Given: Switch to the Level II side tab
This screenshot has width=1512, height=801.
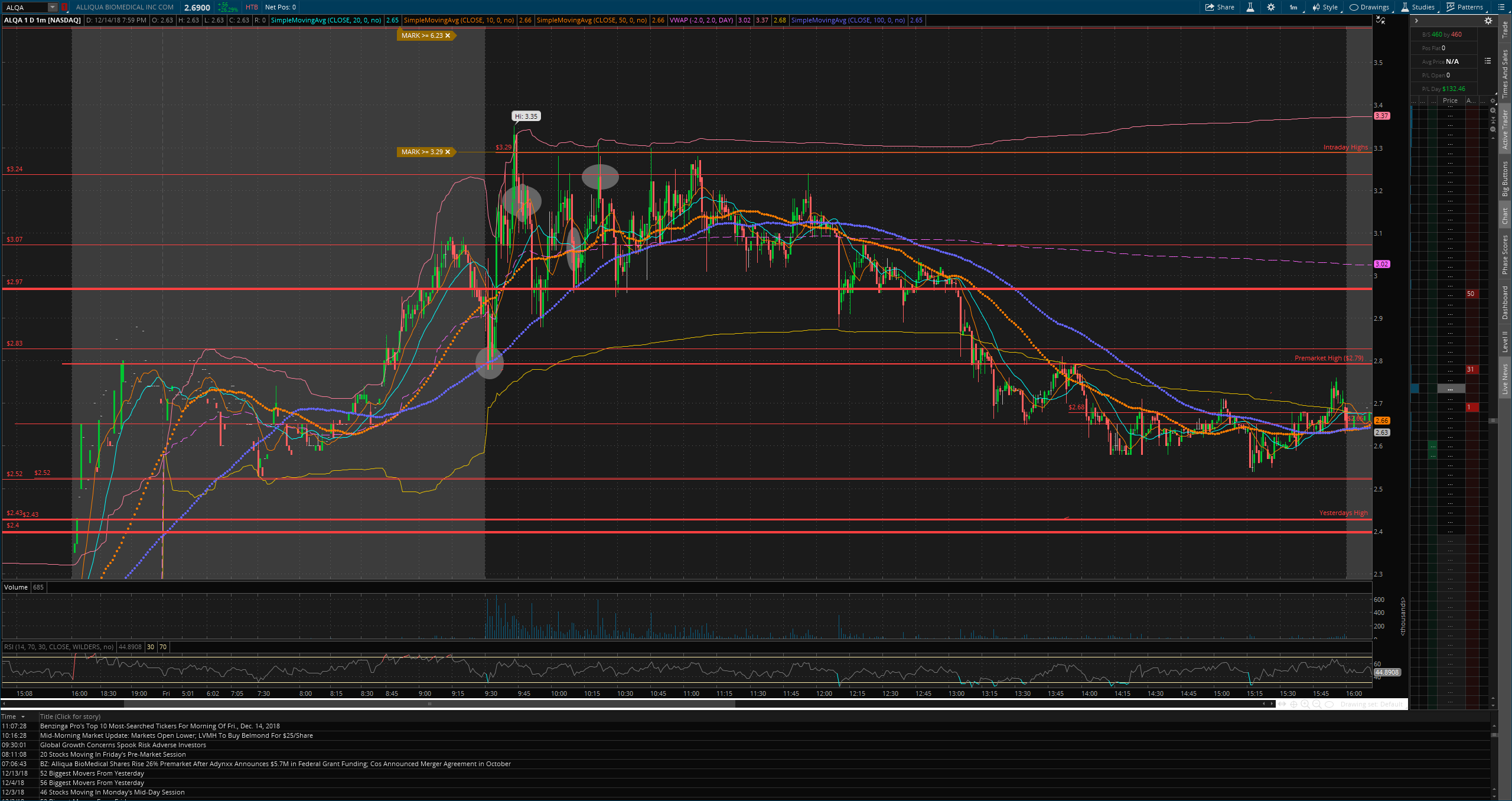Looking at the screenshot, I should click(1505, 341).
